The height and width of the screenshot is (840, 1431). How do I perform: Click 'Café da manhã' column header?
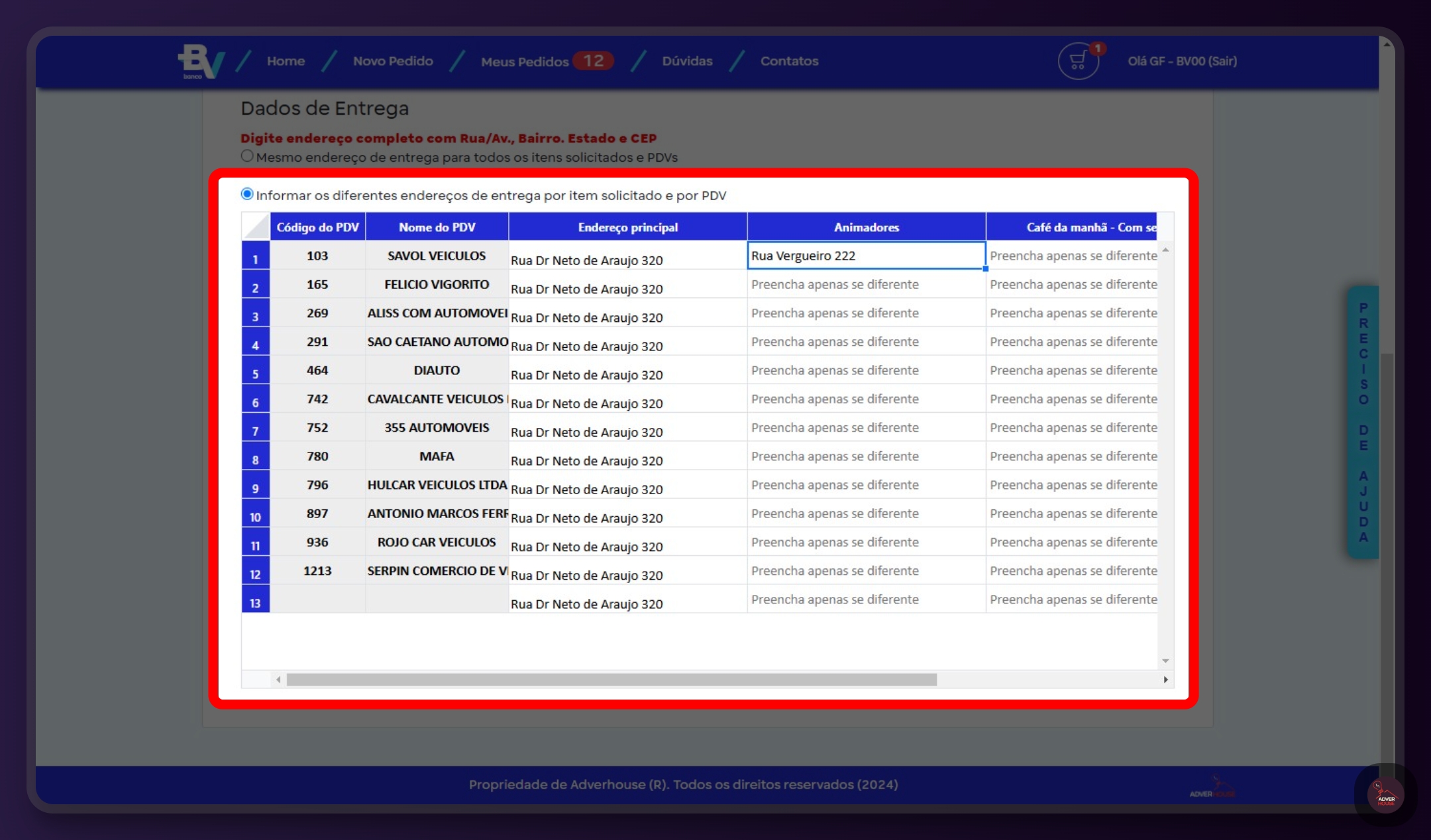pyautogui.click(x=1072, y=227)
